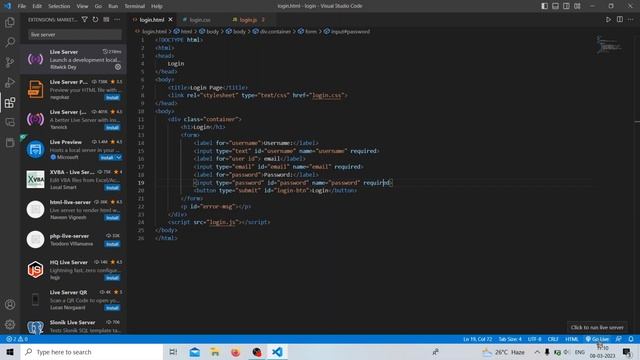Change language mode HTML in status bar
The width and height of the screenshot is (640, 360).
pyautogui.click(x=571, y=339)
